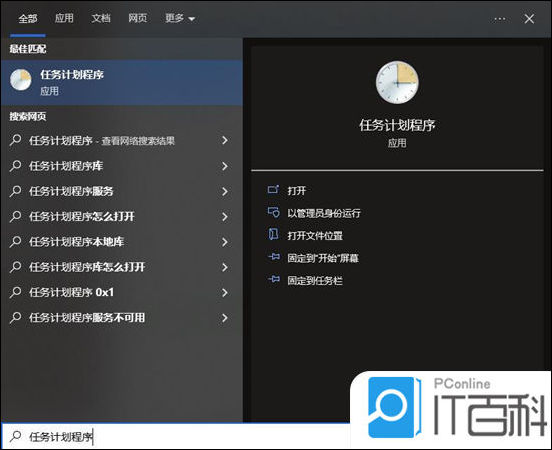Click the open file location icon

pyautogui.click(x=273, y=235)
